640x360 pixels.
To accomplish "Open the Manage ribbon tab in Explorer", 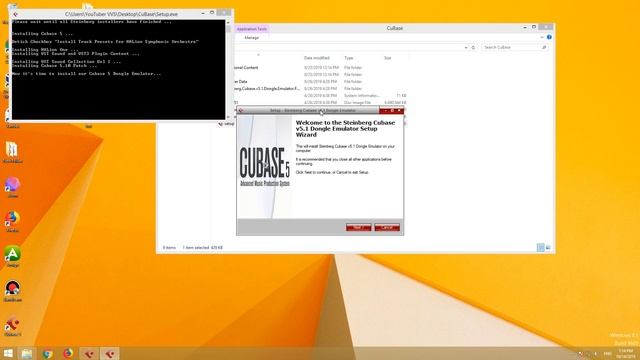I will pyautogui.click(x=251, y=38).
